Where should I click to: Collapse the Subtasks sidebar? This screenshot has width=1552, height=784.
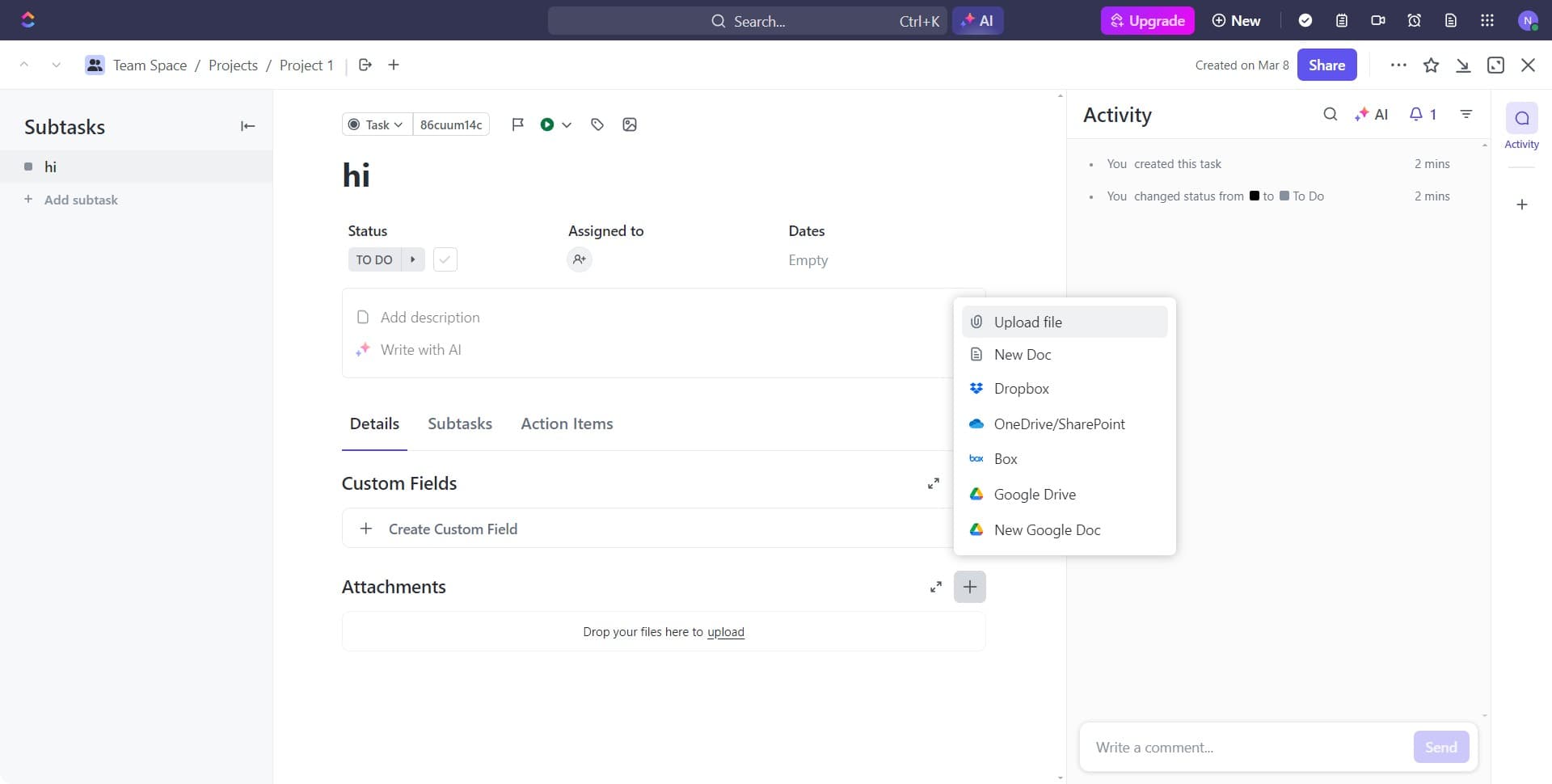point(247,126)
